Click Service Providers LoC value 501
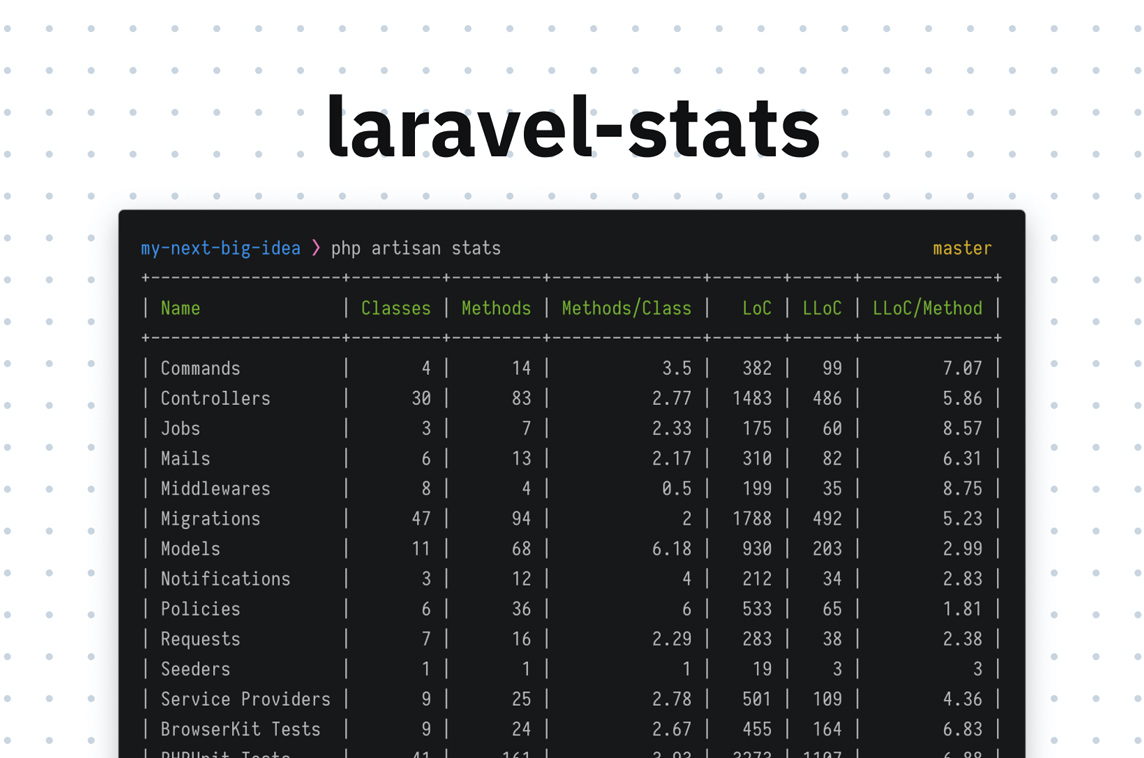The height and width of the screenshot is (758, 1144). point(757,699)
